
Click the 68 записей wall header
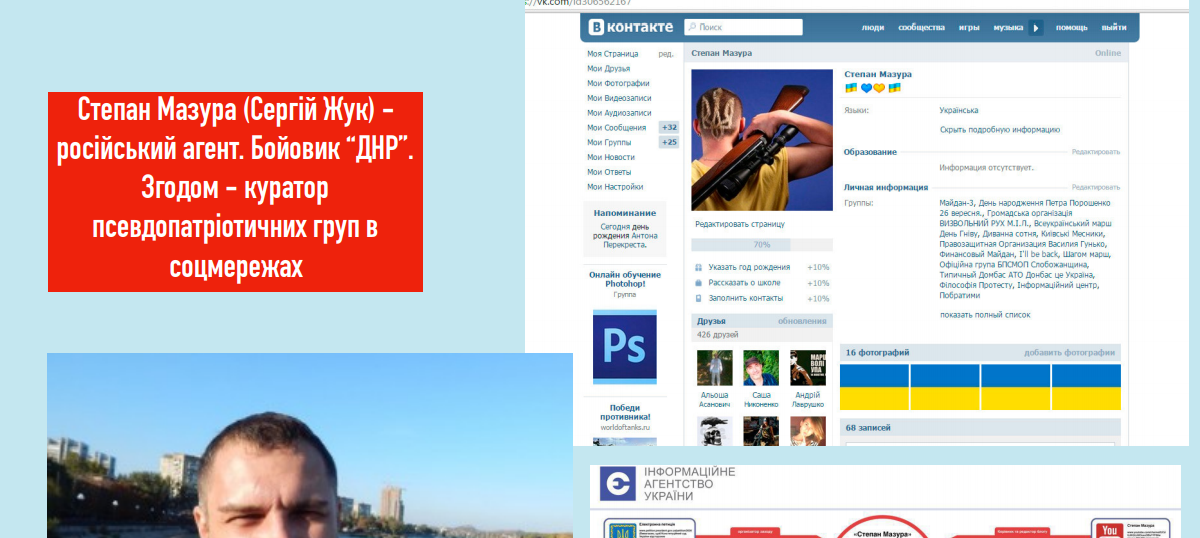coord(868,427)
